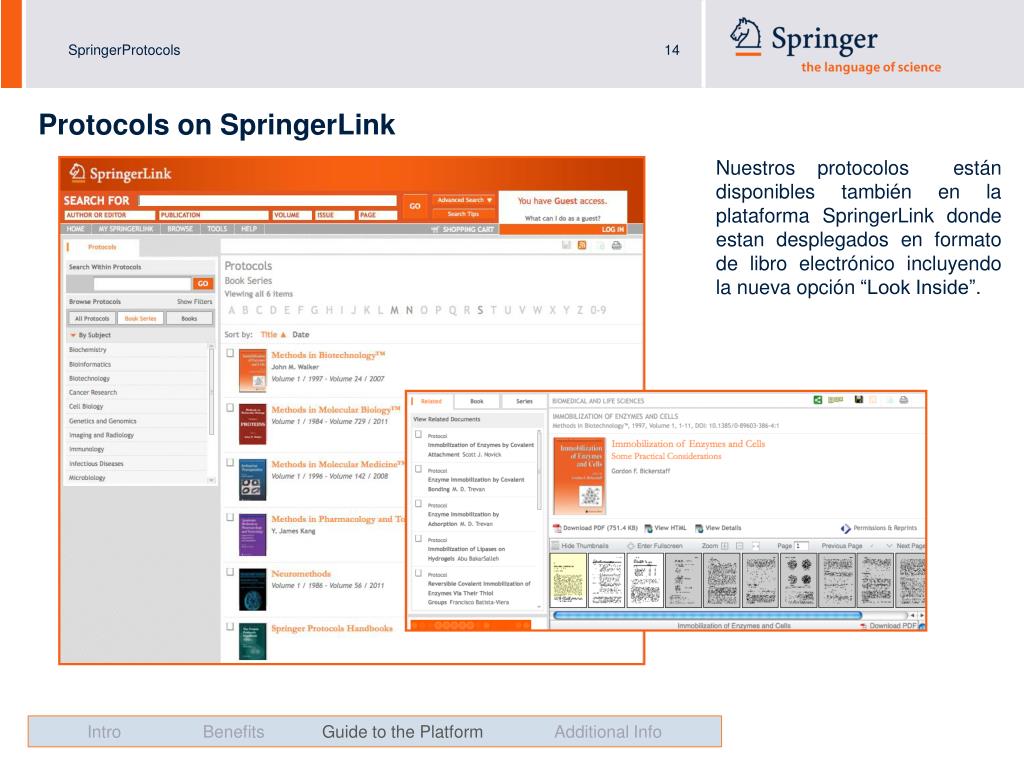Click the Enter Fullscreen icon

tap(631, 545)
